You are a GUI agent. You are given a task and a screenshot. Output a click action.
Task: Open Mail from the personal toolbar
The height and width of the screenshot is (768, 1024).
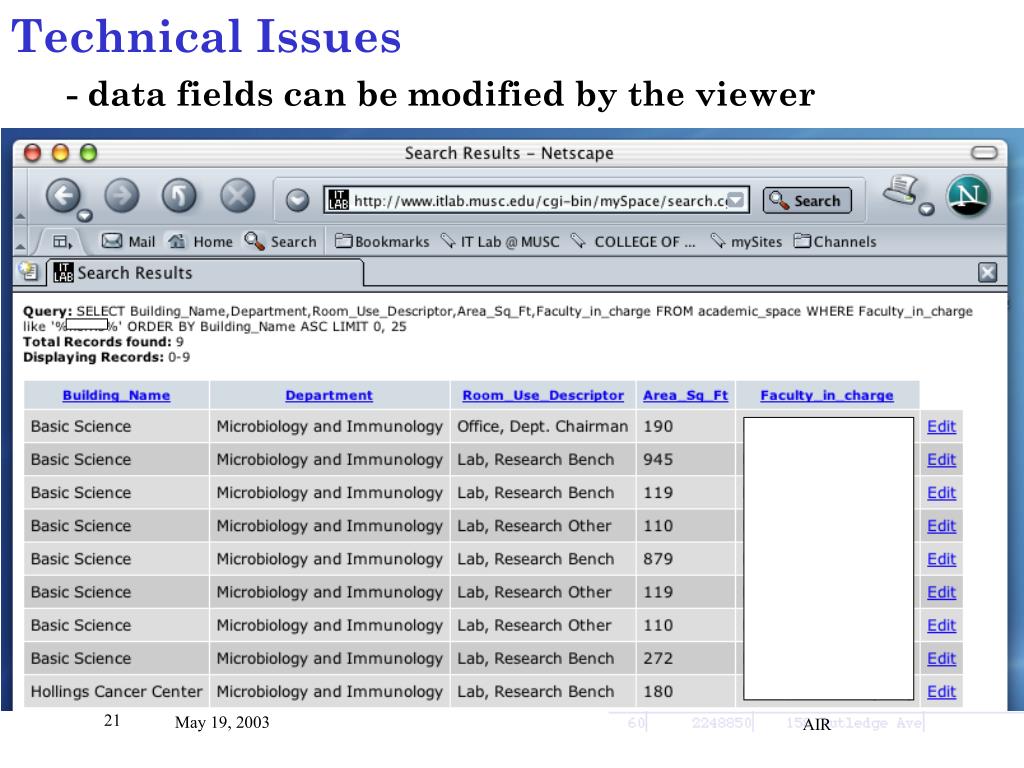click(x=128, y=242)
